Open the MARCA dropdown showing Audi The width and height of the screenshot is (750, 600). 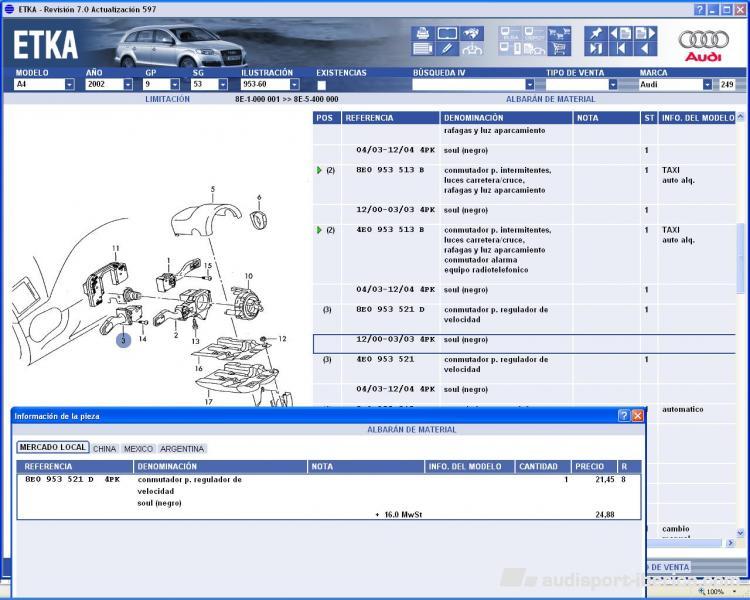tap(707, 85)
